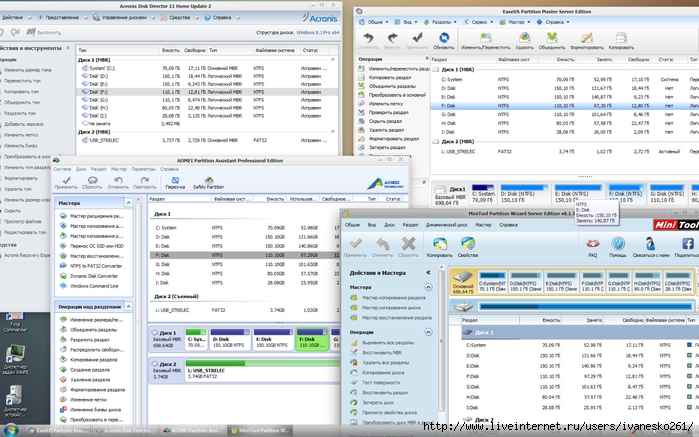
Task: Click AOMEI Safely Partition icon
Action: point(209,180)
